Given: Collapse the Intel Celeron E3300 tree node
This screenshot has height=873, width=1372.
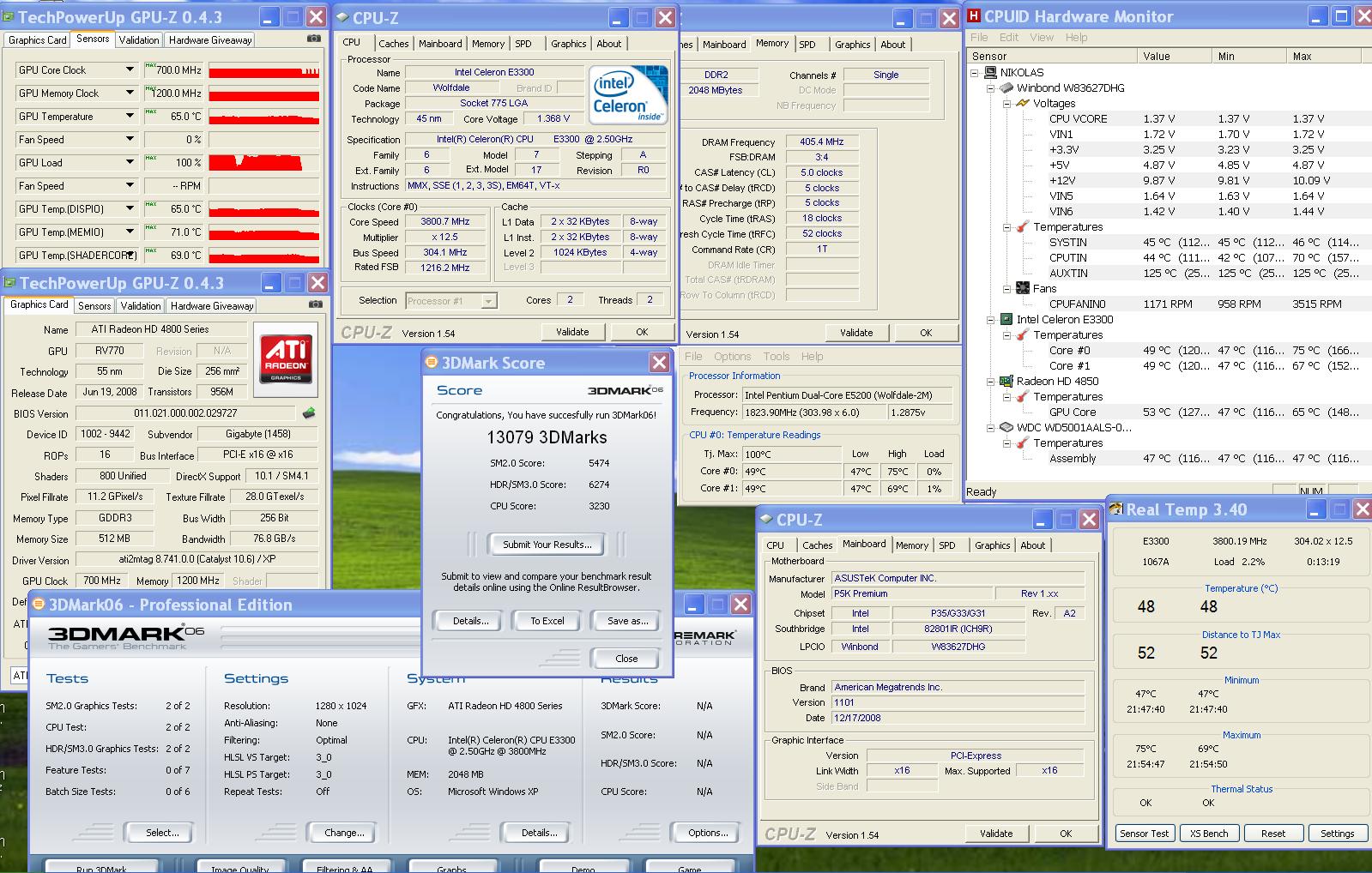Looking at the screenshot, I should pos(990,320).
